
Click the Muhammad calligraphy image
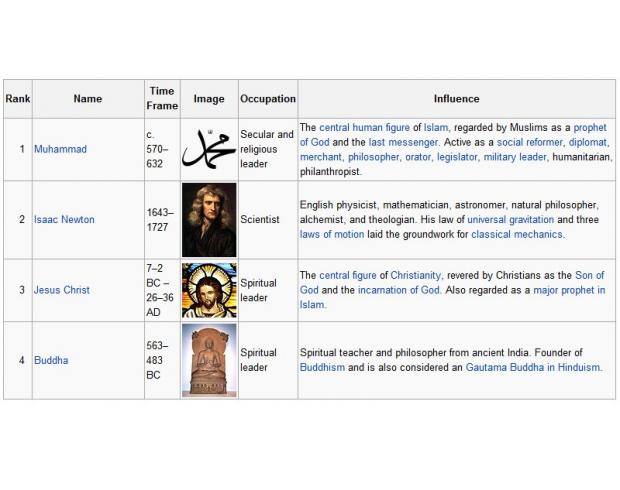(209, 149)
